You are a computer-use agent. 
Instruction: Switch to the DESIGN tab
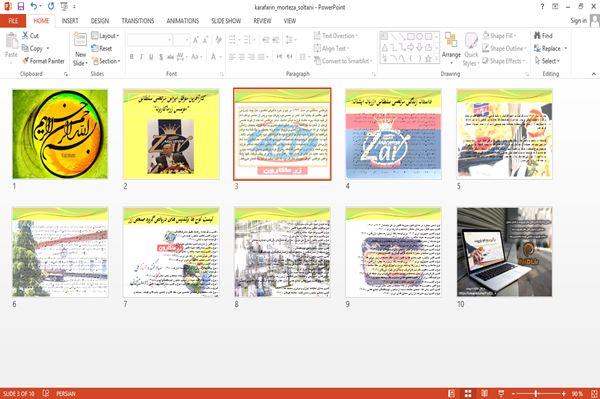[x=100, y=21]
